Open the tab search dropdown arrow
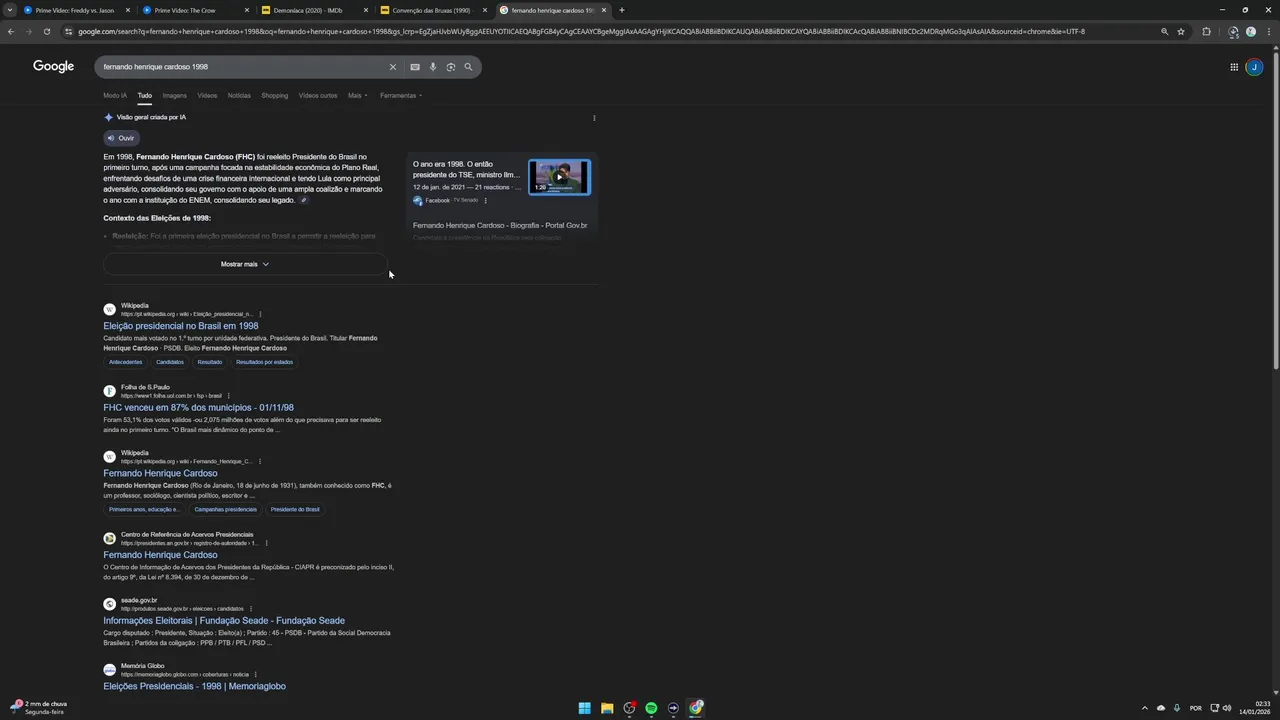 click(10, 10)
